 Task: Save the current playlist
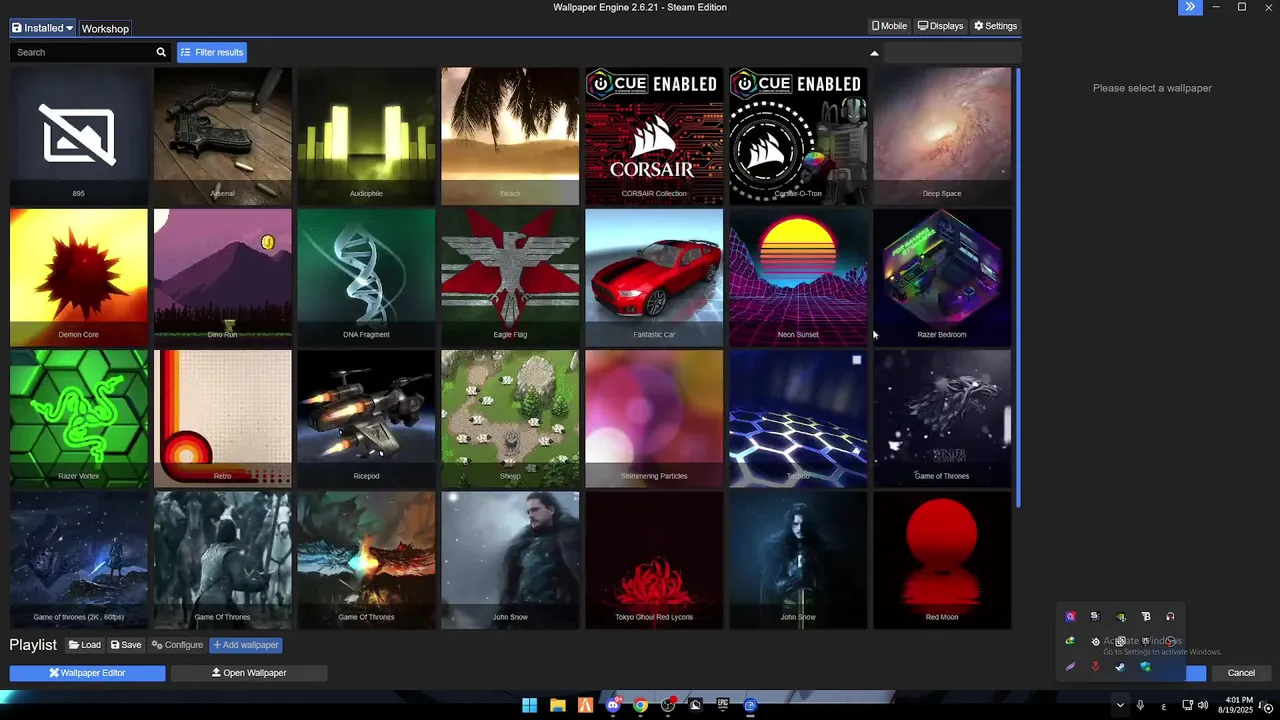point(126,645)
